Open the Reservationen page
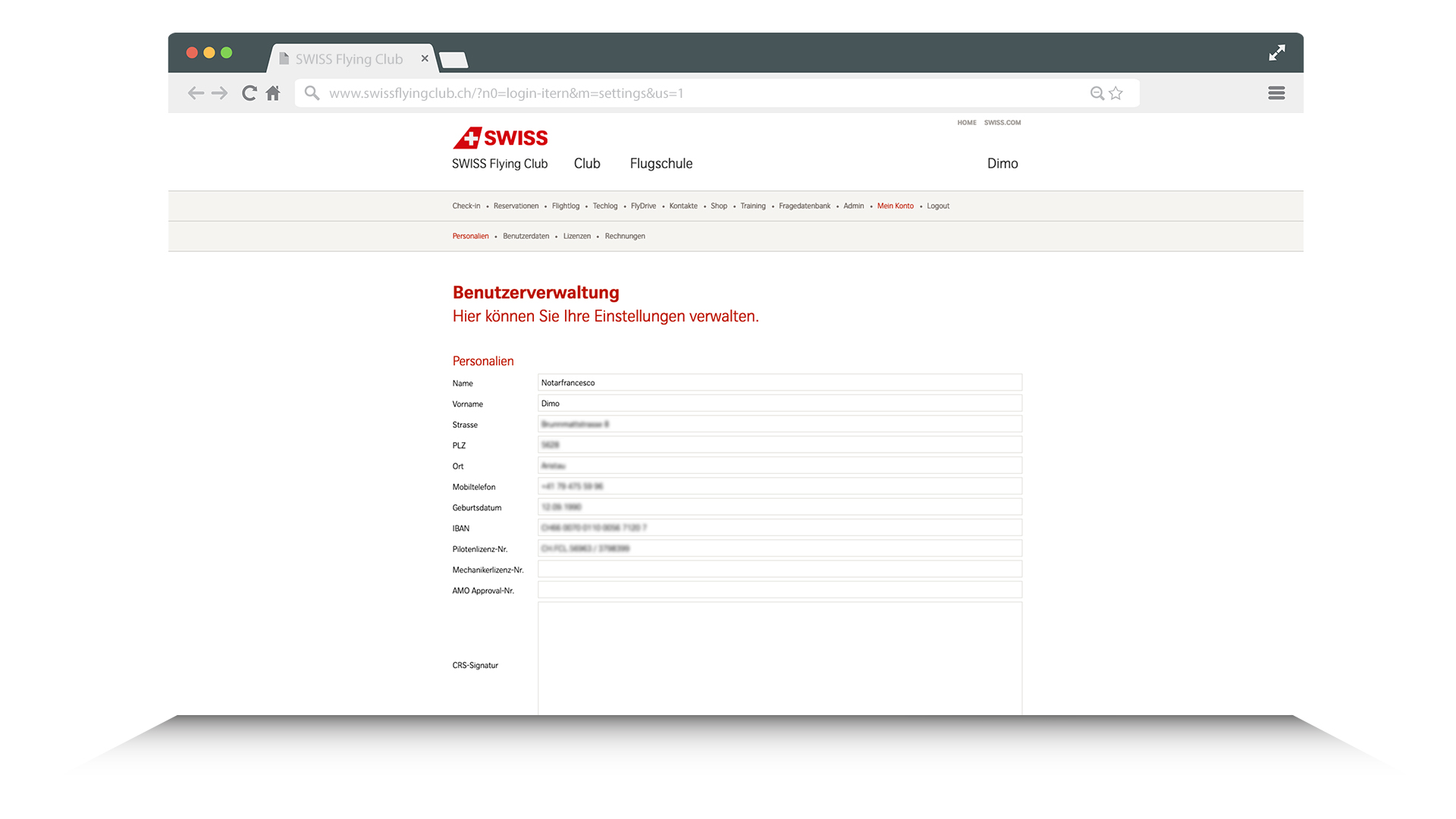Image resolution: width=1456 pixels, height=819 pixels. click(516, 206)
